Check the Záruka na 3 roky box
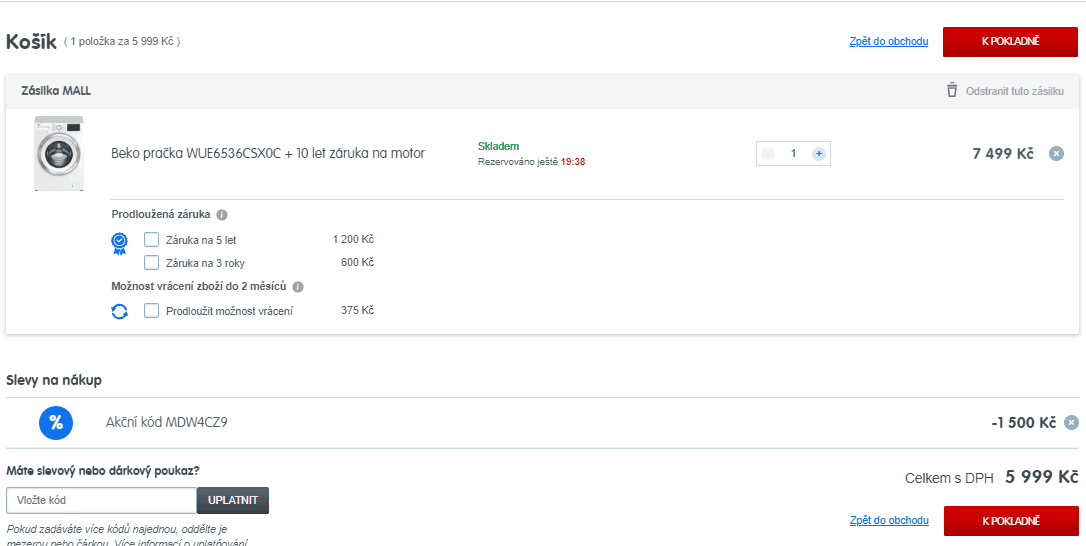 [152, 263]
